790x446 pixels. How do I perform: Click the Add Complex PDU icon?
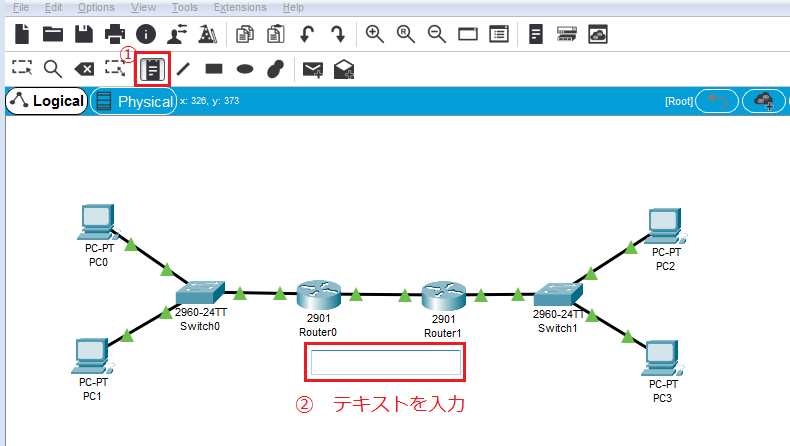coord(344,69)
